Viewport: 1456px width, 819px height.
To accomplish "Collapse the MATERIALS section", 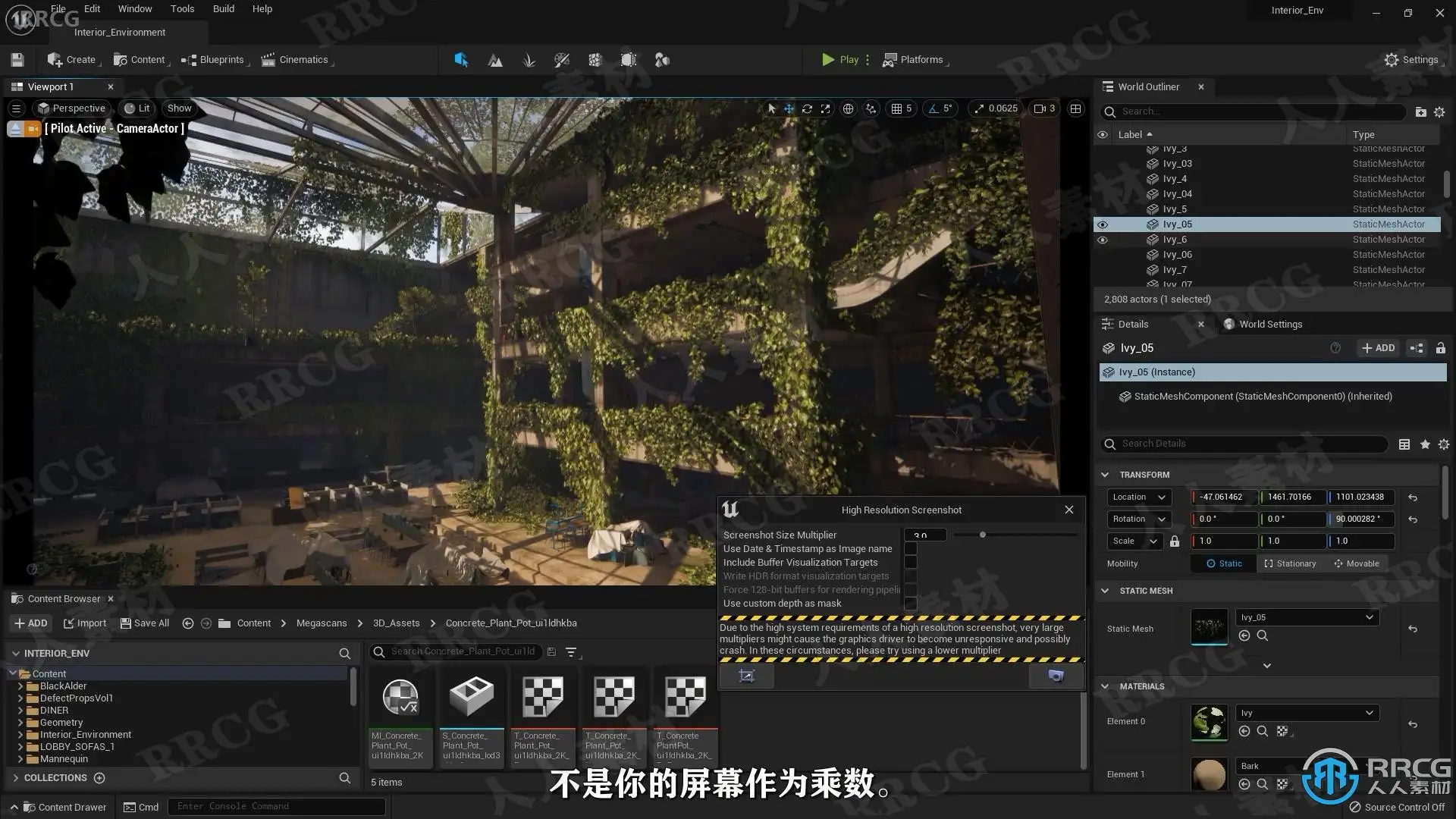I will point(1105,686).
